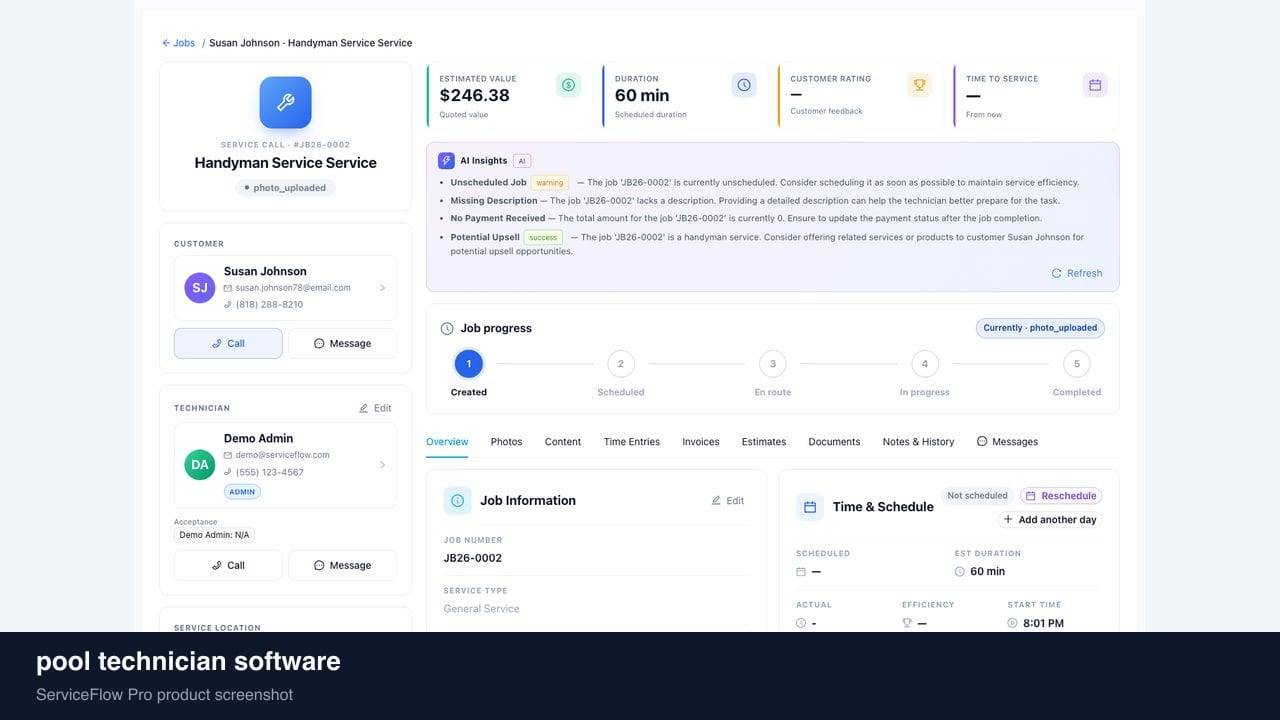Click step 2 Scheduled progress marker
Image resolution: width=1280 pixels, height=720 pixels.
tap(621, 364)
